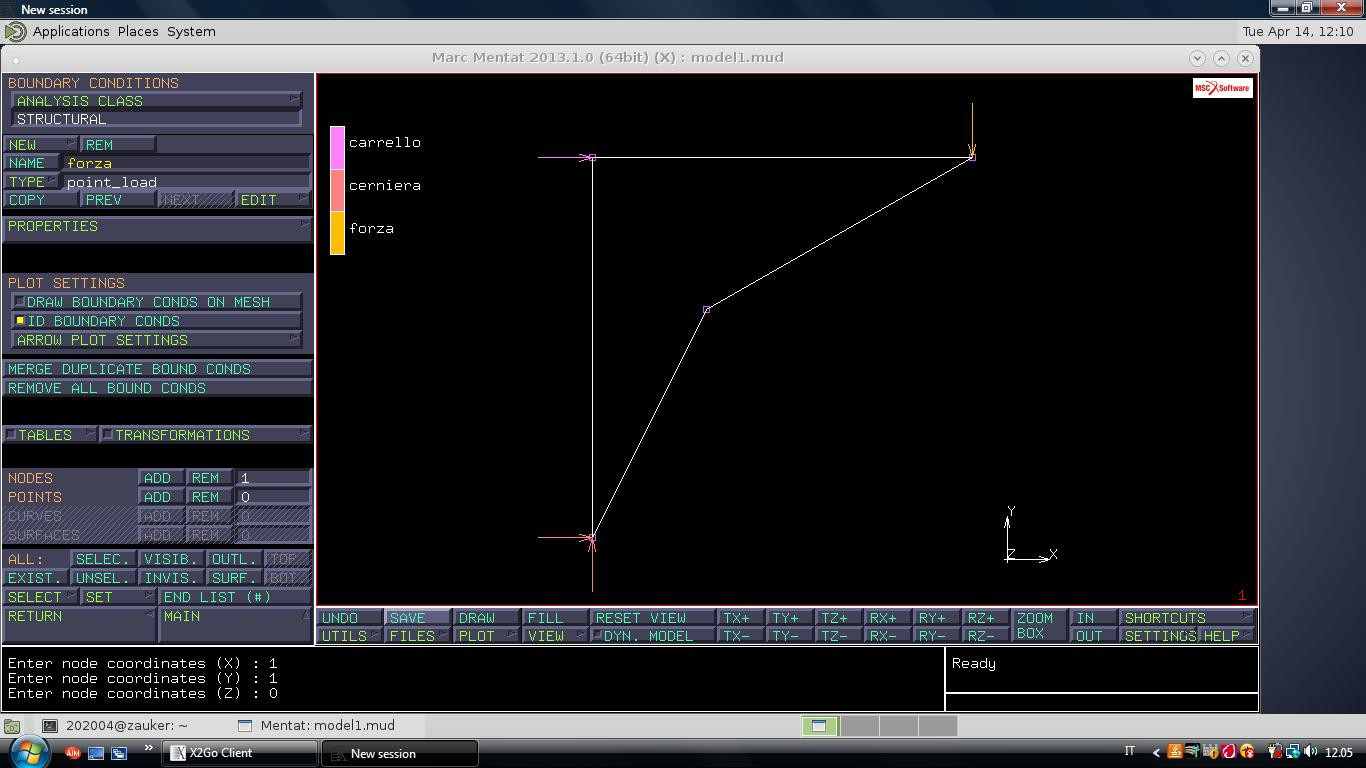Click EDIT boundary condition button
This screenshot has width=1366, height=768.
(x=273, y=200)
